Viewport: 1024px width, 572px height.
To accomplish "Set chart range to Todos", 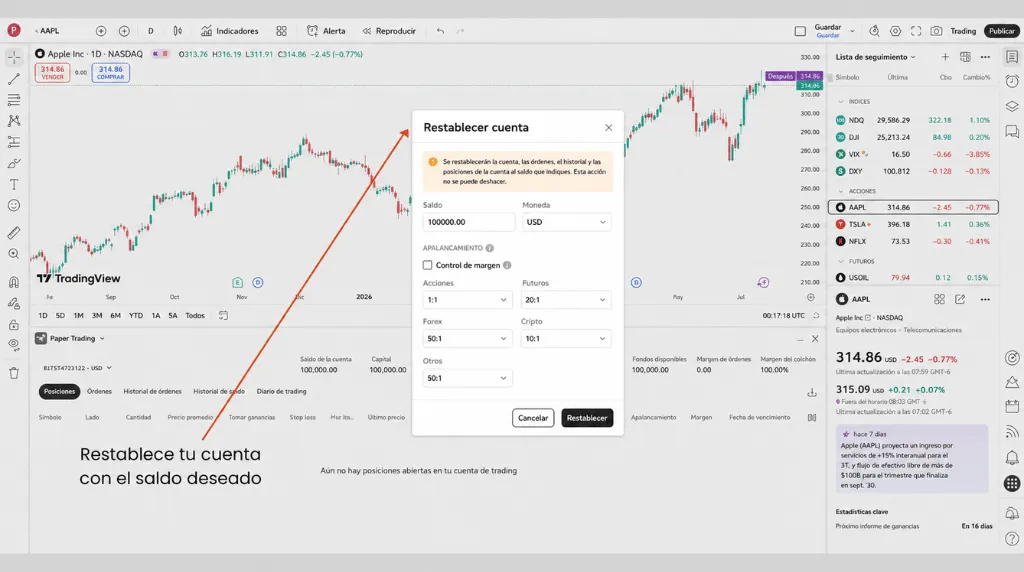I will point(195,315).
